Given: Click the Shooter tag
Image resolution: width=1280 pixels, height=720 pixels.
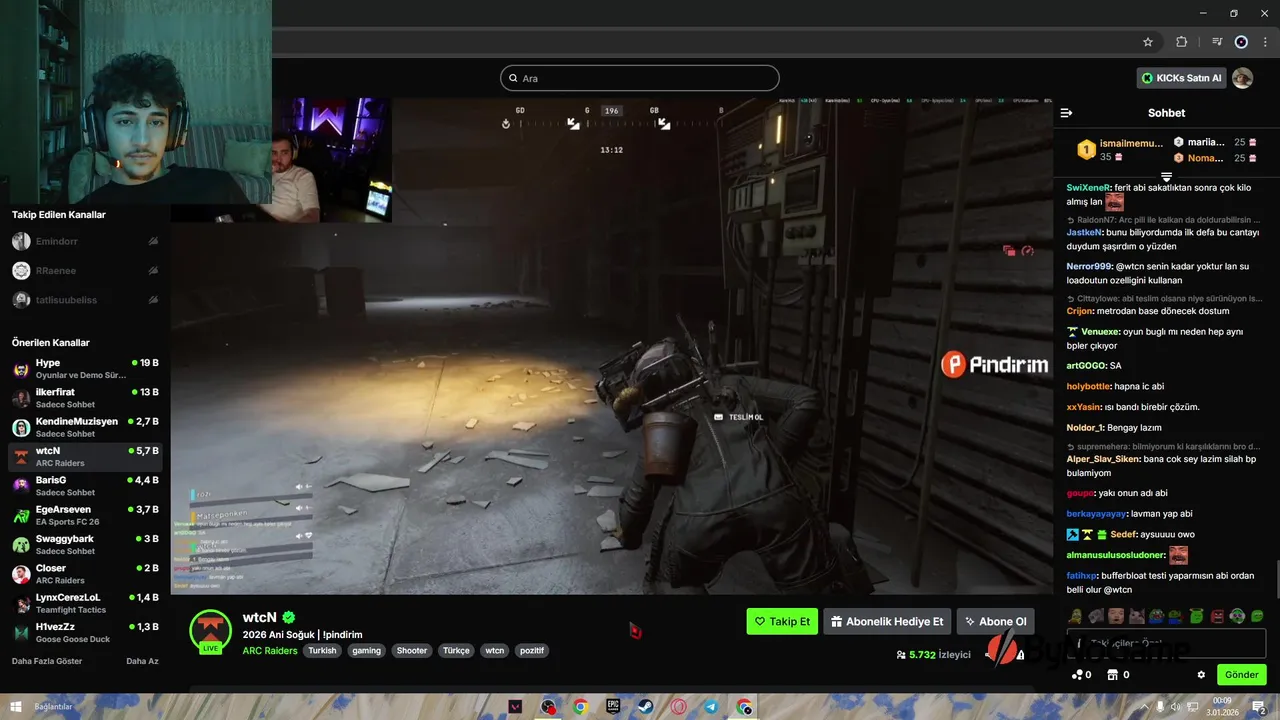Looking at the screenshot, I should 411,650.
